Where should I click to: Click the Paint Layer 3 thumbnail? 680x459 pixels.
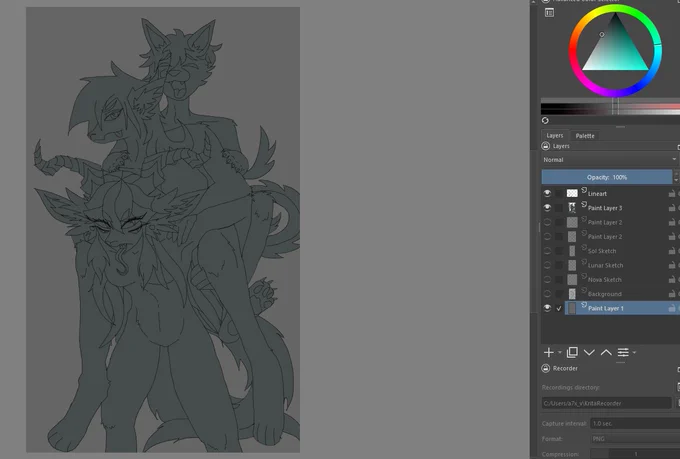coord(572,208)
